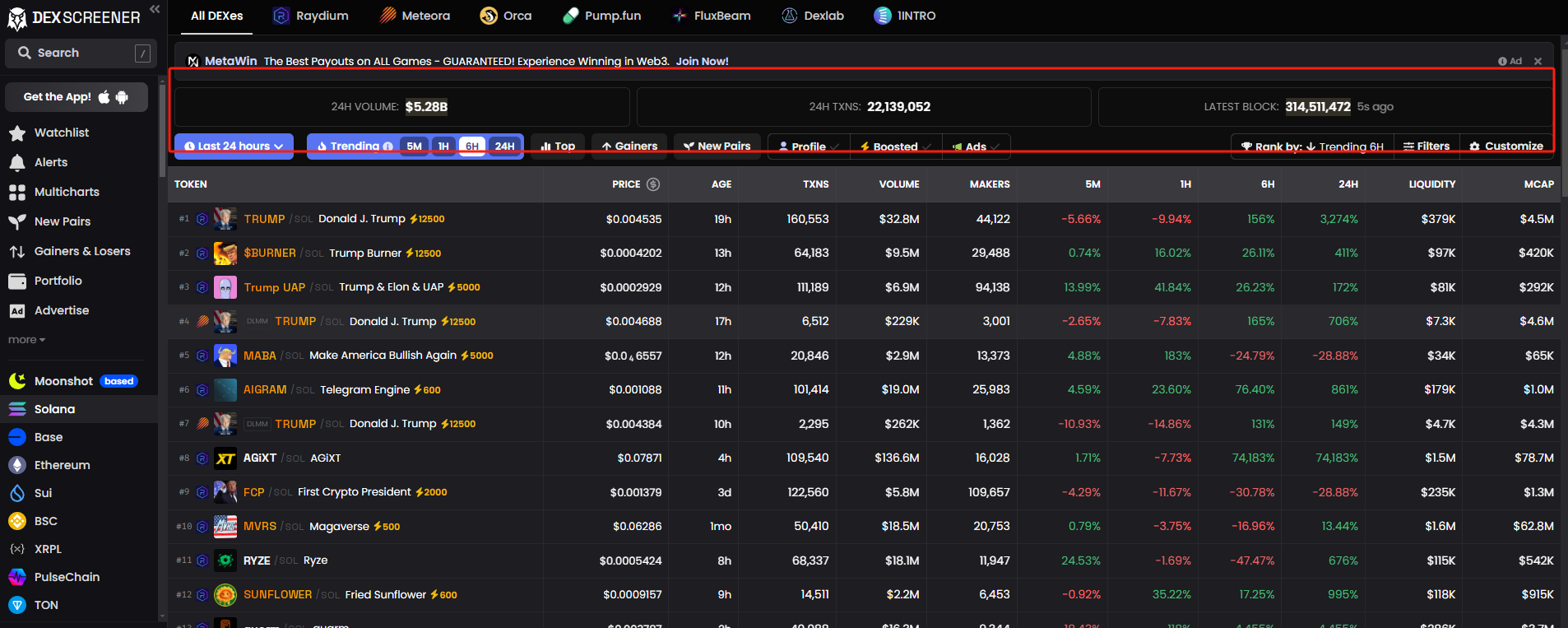Click the Top button
This screenshot has width=1568, height=628.
click(x=558, y=147)
